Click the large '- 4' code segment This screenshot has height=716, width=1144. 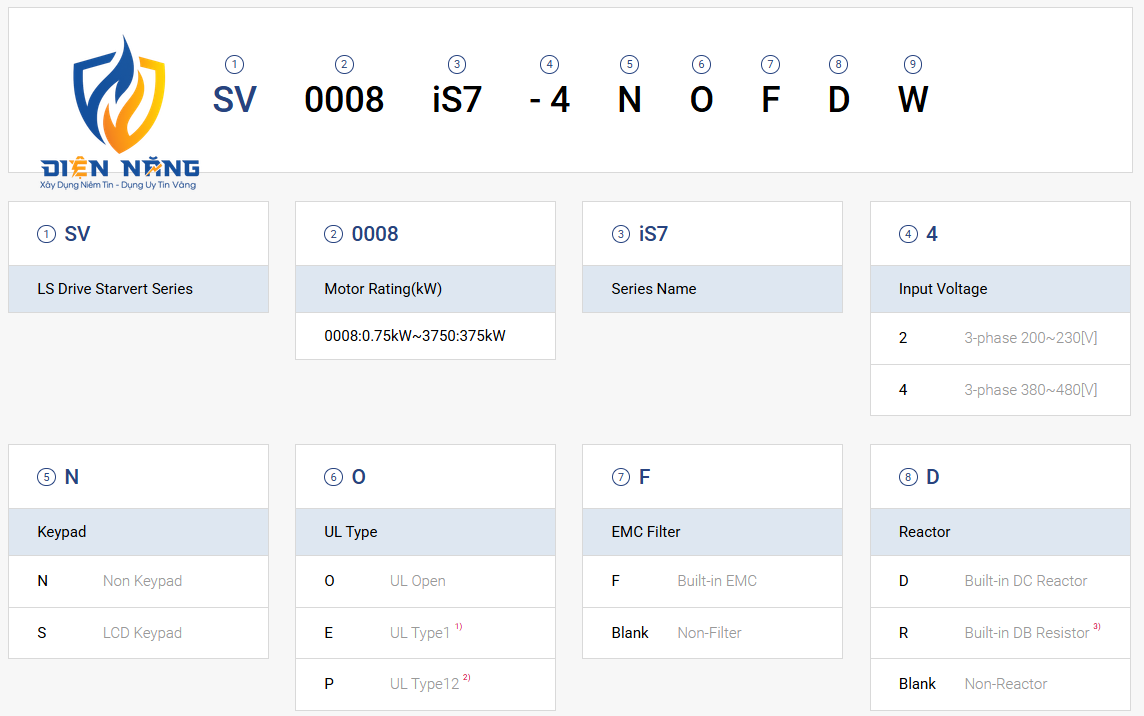pyautogui.click(x=549, y=99)
